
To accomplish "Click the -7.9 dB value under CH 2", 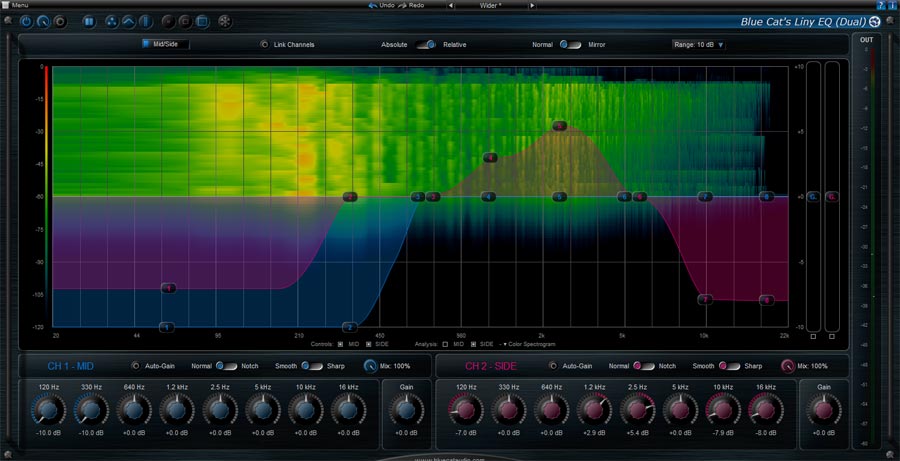I will [x=723, y=432].
